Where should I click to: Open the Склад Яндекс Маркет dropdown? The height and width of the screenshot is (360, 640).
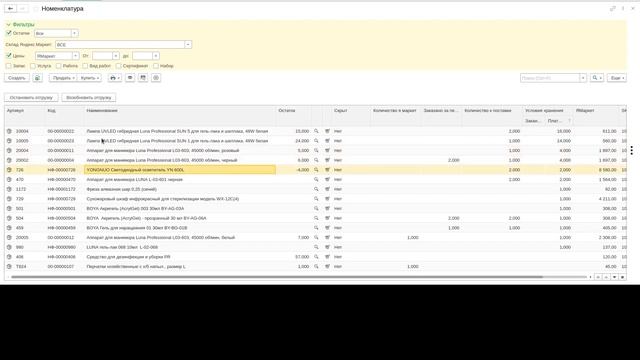point(188,44)
